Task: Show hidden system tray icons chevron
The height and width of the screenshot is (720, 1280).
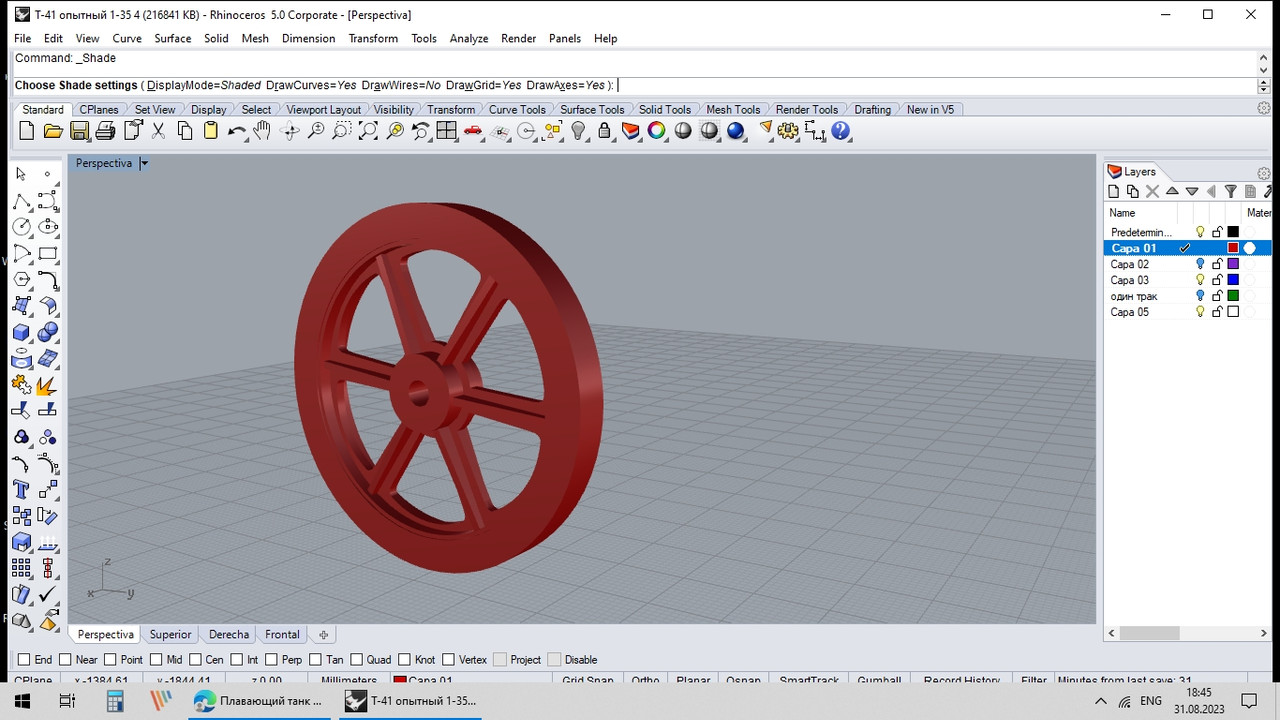Action: [1101, 701]
